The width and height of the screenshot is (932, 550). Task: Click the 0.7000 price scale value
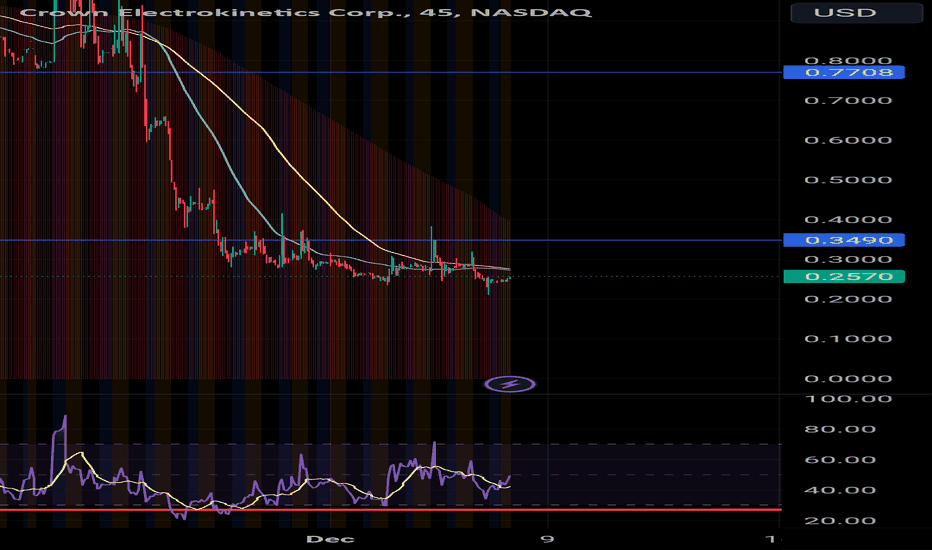848,100
